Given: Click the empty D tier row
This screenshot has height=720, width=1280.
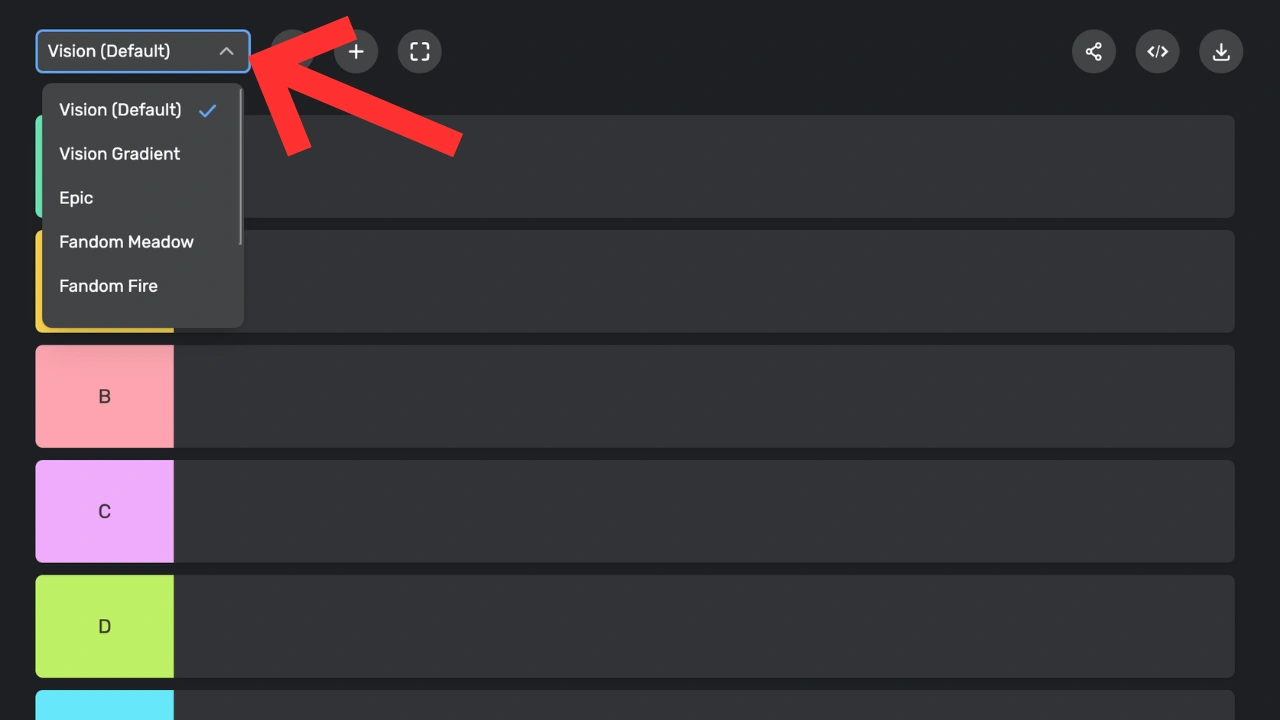Looking at the screenshot, I should 704,626.
